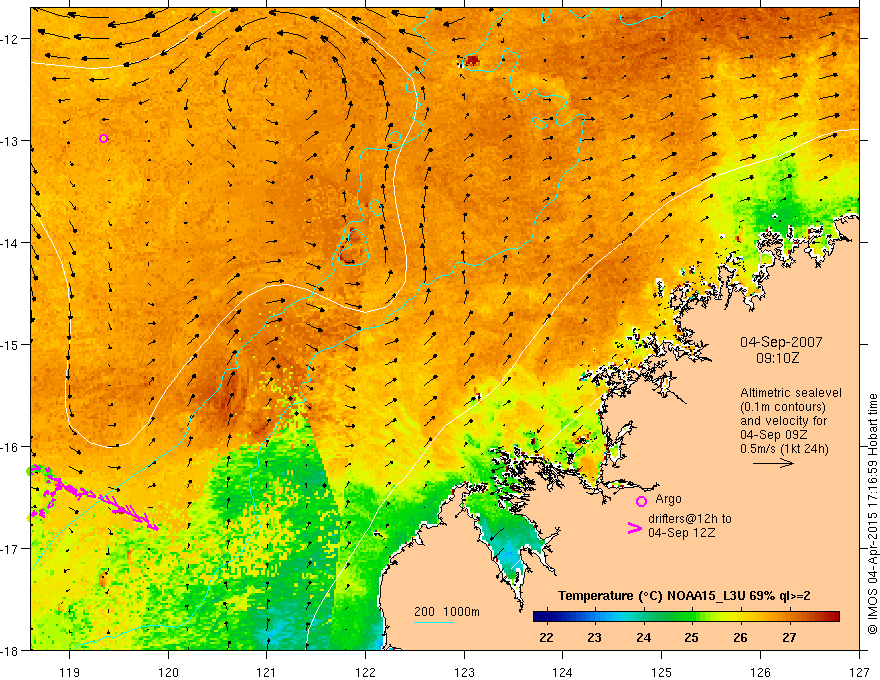Click the latitude label -16
The width and height of the screenshot is (880, 680).
[9, 447]
